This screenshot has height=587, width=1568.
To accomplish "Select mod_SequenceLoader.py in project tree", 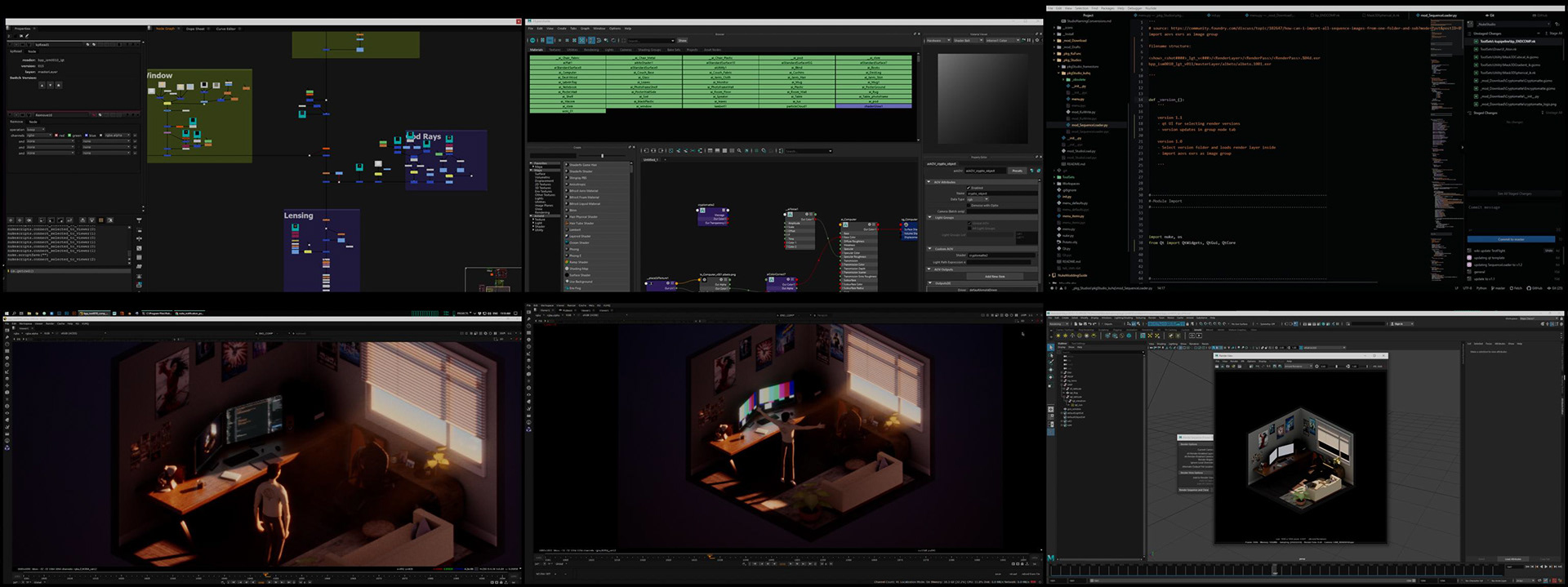I will (1089, 126).
